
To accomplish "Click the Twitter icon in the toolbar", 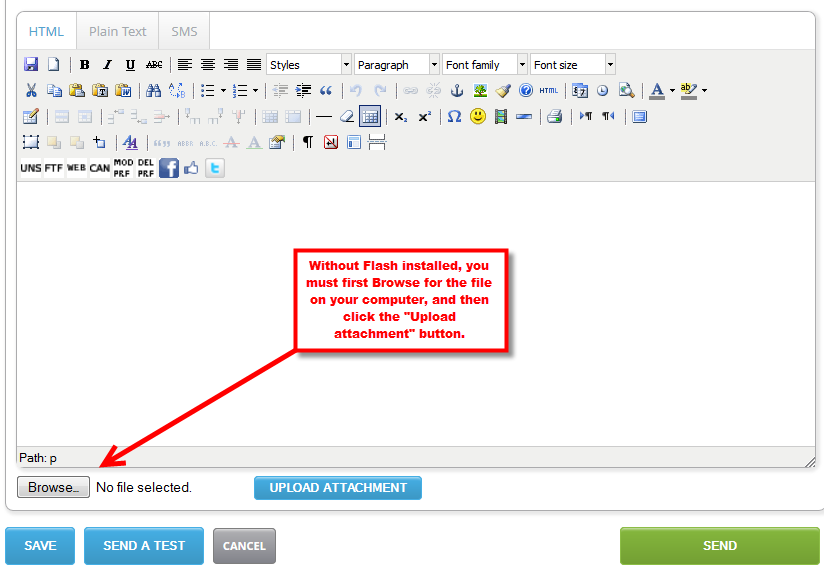I will coord(215,168).
